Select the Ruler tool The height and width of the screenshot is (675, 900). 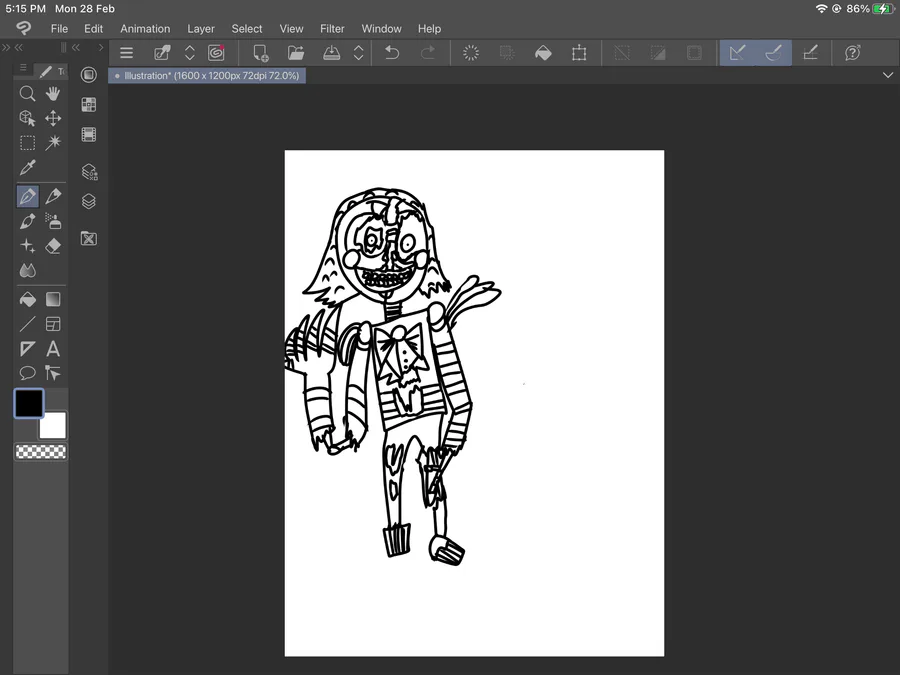(x=27, y=349)
